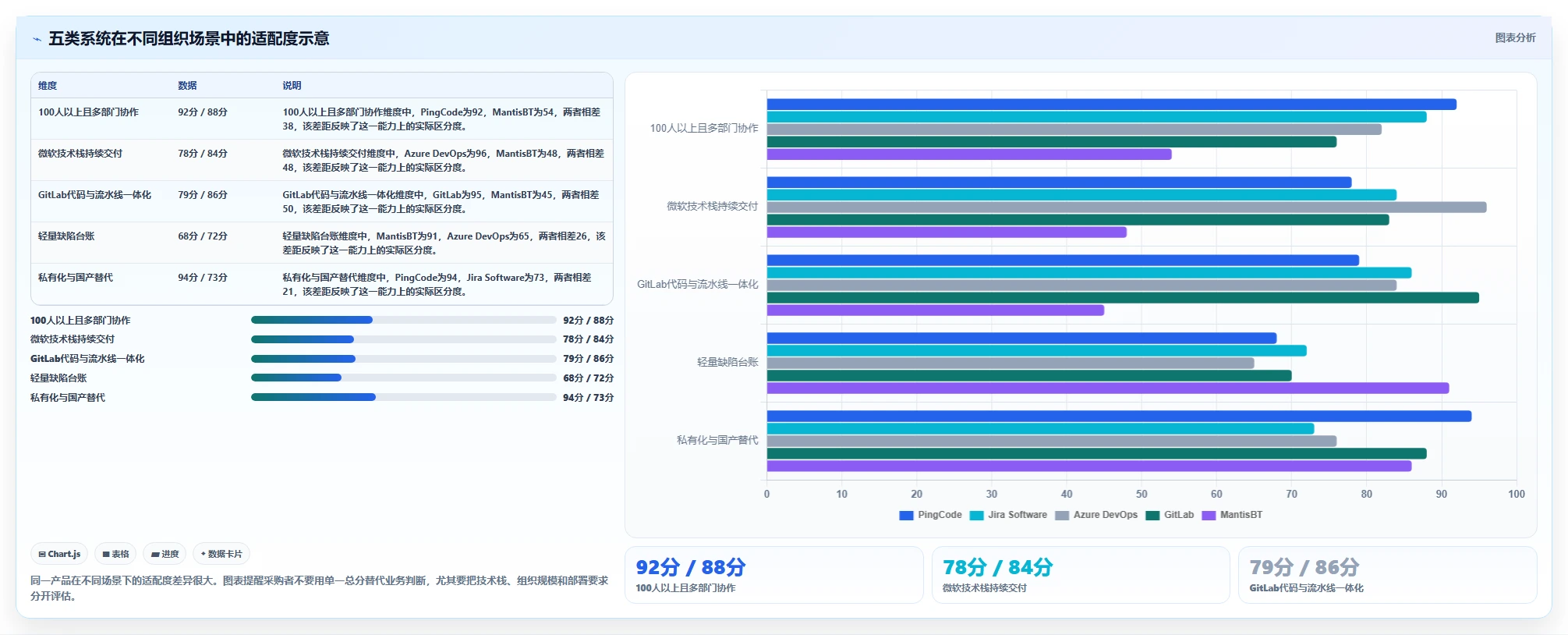The image size is (1568, 635).
Task: Click the chart y-axis label 轻量缺陷台账
Action: (x=727, y=363)
